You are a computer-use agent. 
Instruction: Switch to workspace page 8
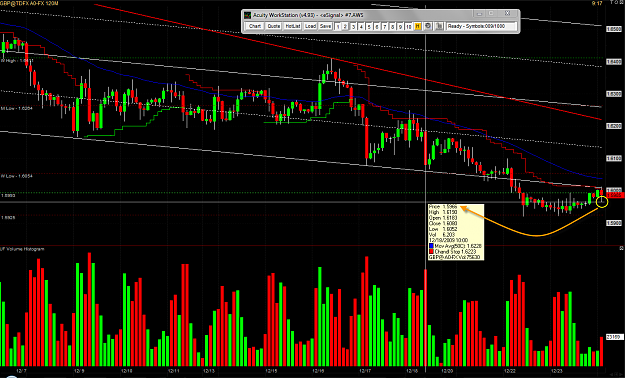[392, 26]
